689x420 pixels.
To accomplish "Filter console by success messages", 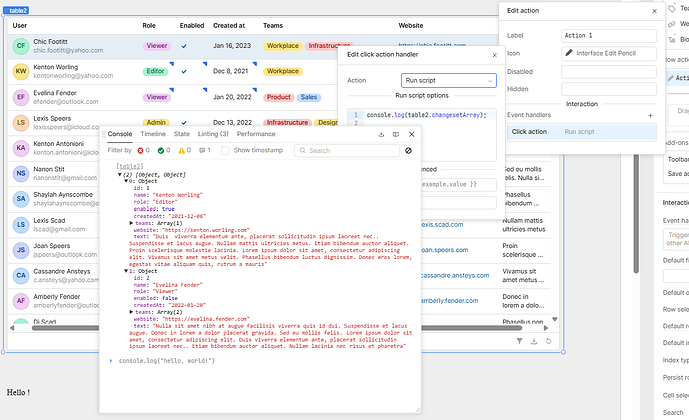I will point(164,150).
